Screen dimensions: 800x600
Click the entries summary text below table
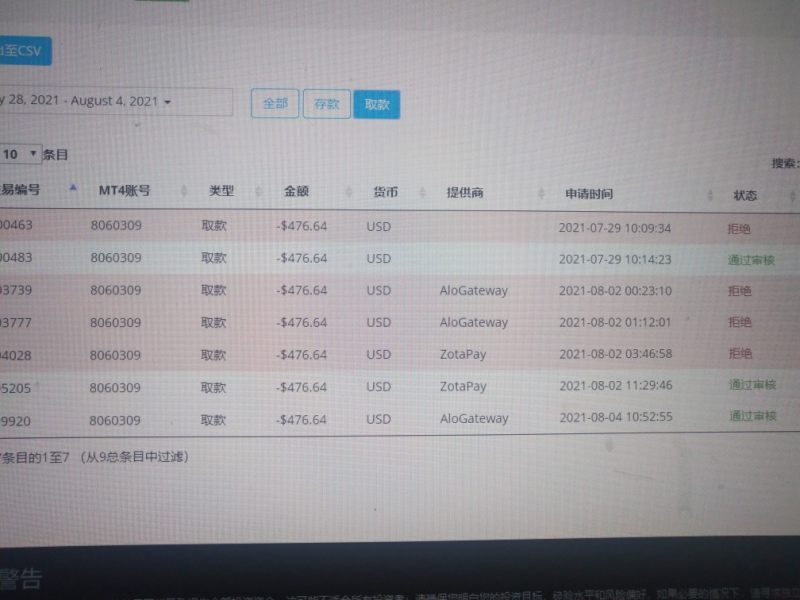[95, 457]
